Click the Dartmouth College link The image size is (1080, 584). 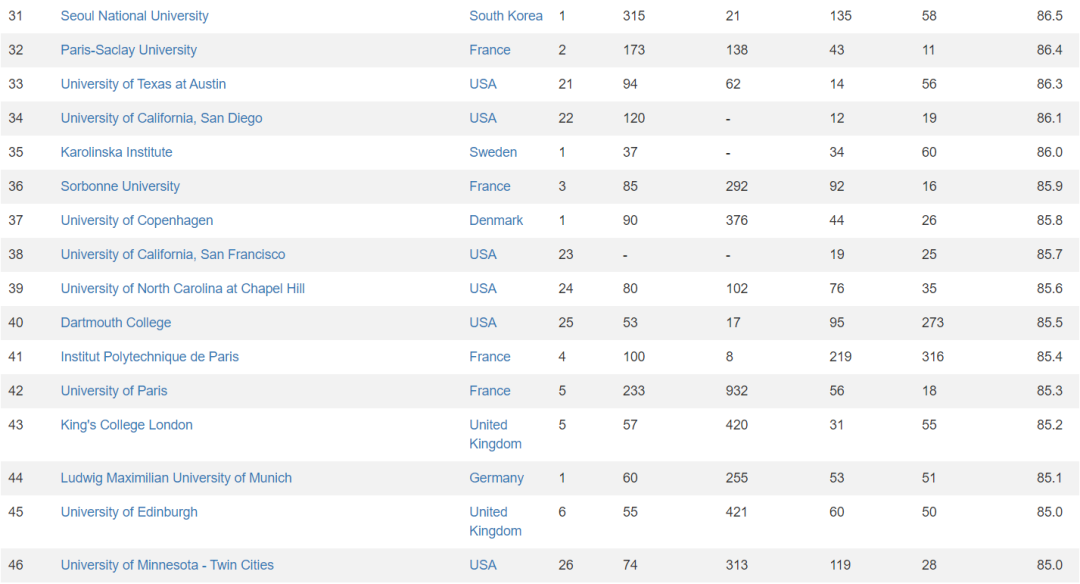pyautogui.click(x=115, y=322)
